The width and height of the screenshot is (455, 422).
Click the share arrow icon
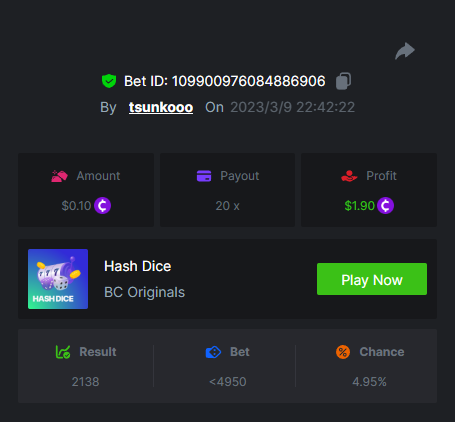tap(405, 51)
